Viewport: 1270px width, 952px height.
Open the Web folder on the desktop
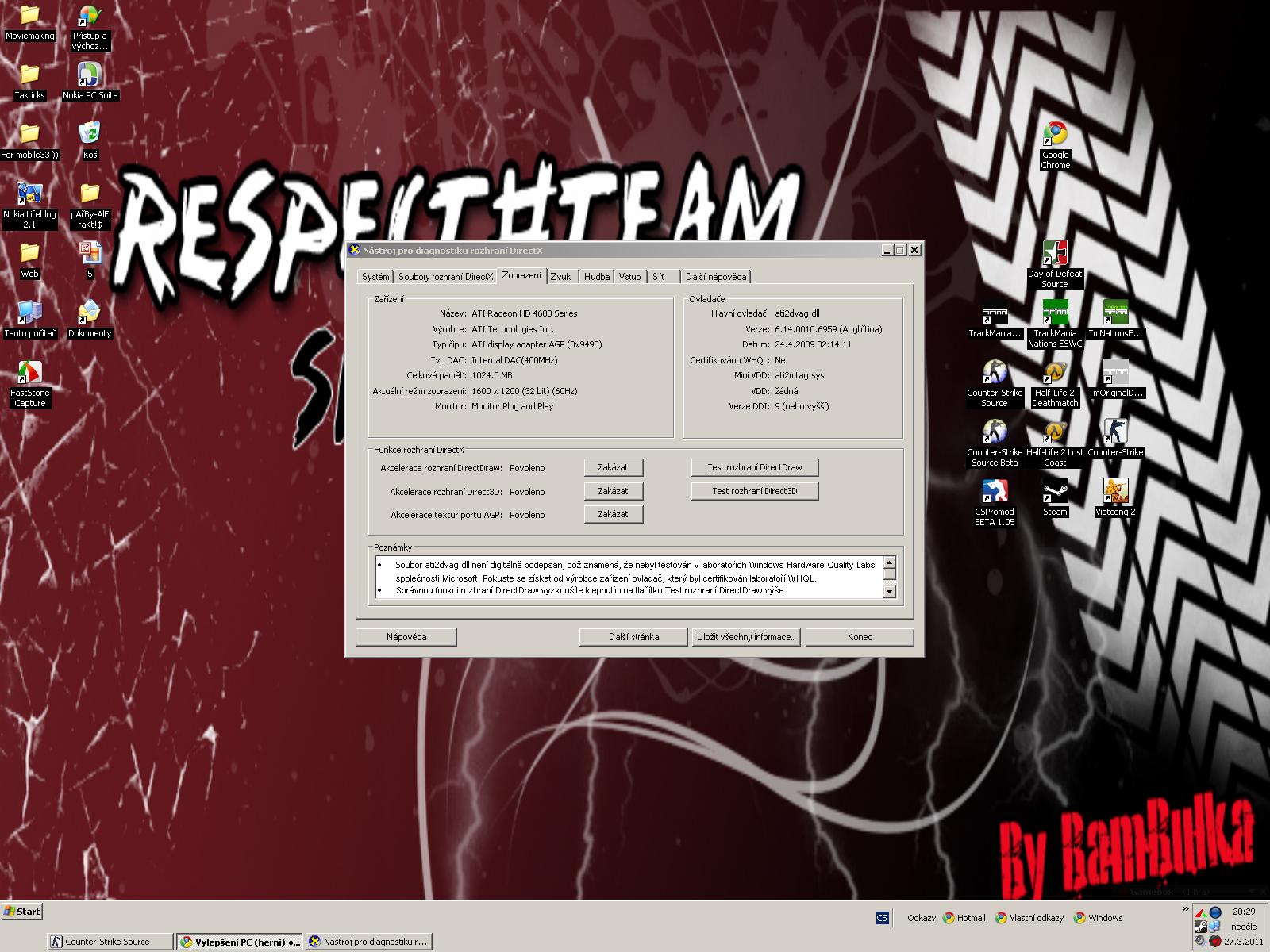point(29,260)
